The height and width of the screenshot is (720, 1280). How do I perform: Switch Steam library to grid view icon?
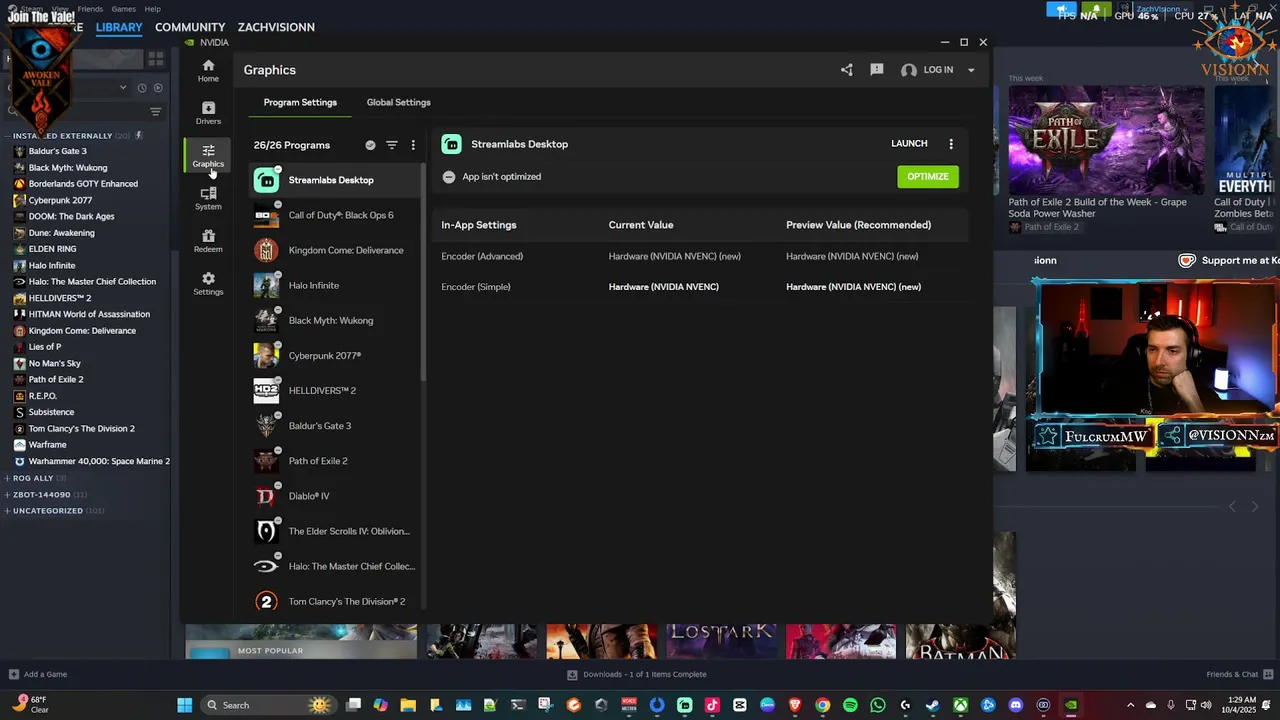tap(156, 60)
